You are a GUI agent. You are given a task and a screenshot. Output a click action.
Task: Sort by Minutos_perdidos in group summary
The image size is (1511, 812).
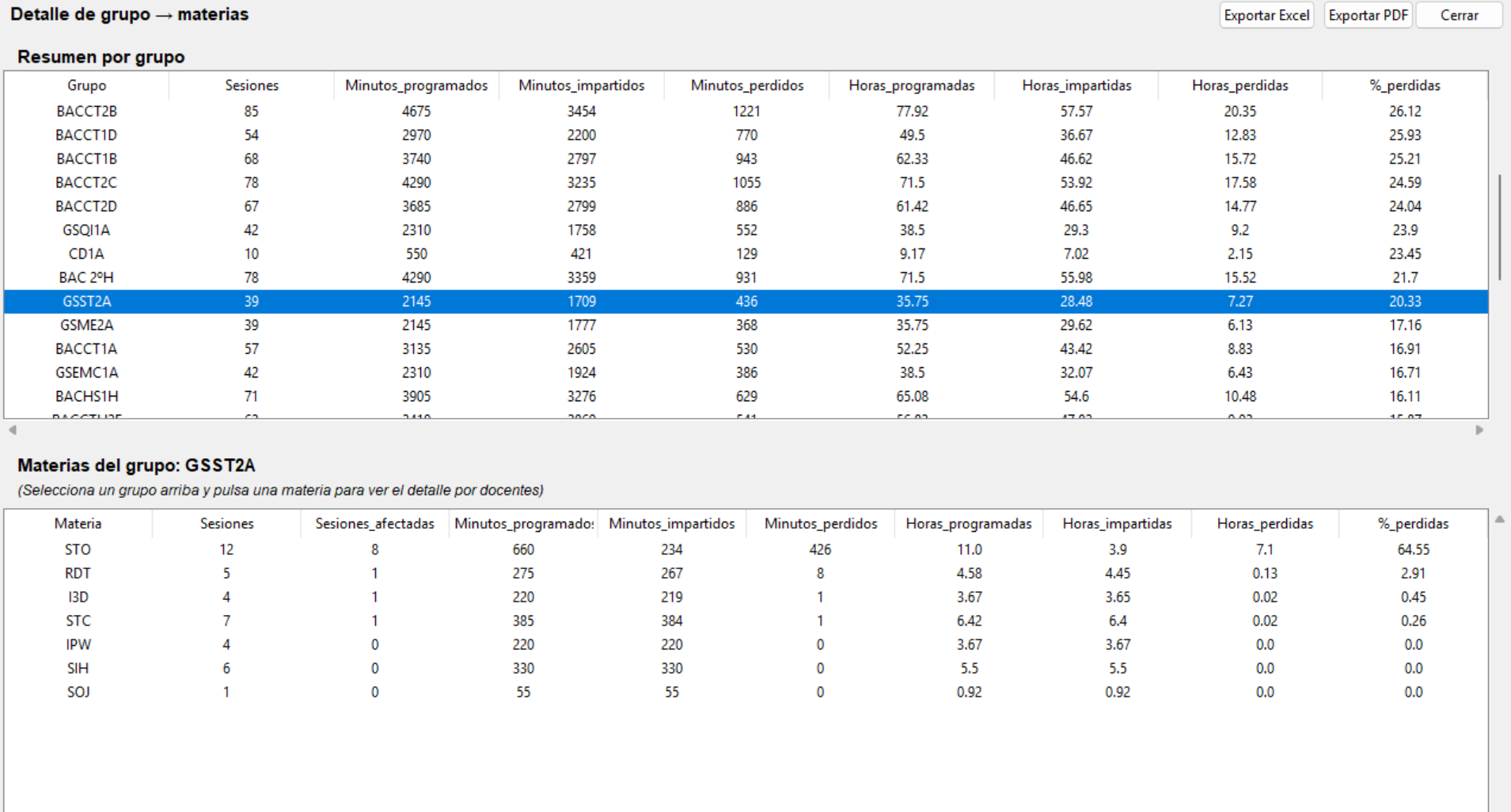click(x=746, y=85)
